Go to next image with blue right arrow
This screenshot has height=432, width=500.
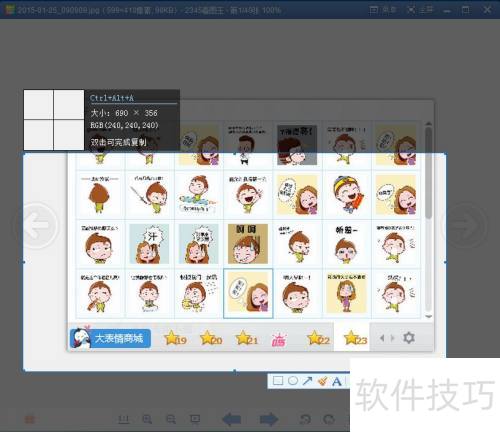269,419
